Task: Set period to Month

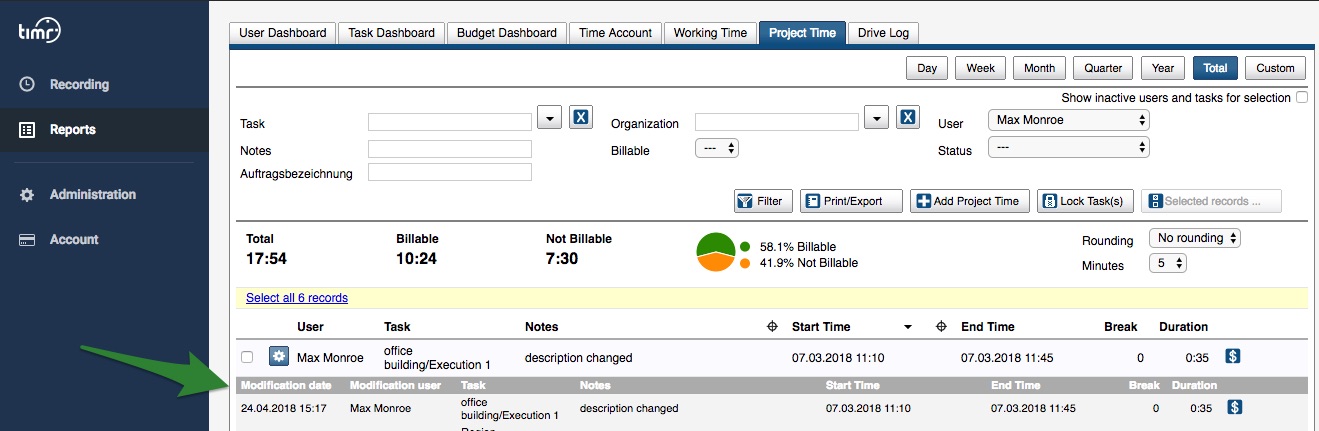Action: tap(1039, 68)
